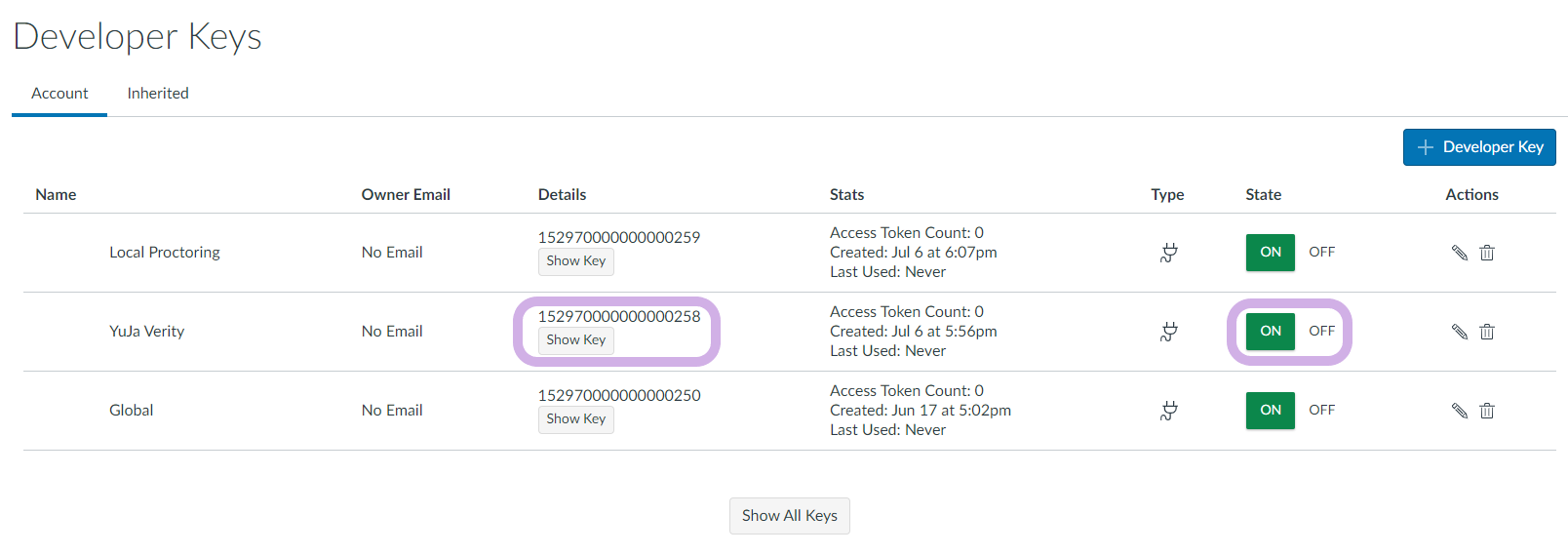1568x555 pixels.
Task: Switch to the Account tab
Action: (59, 94)
